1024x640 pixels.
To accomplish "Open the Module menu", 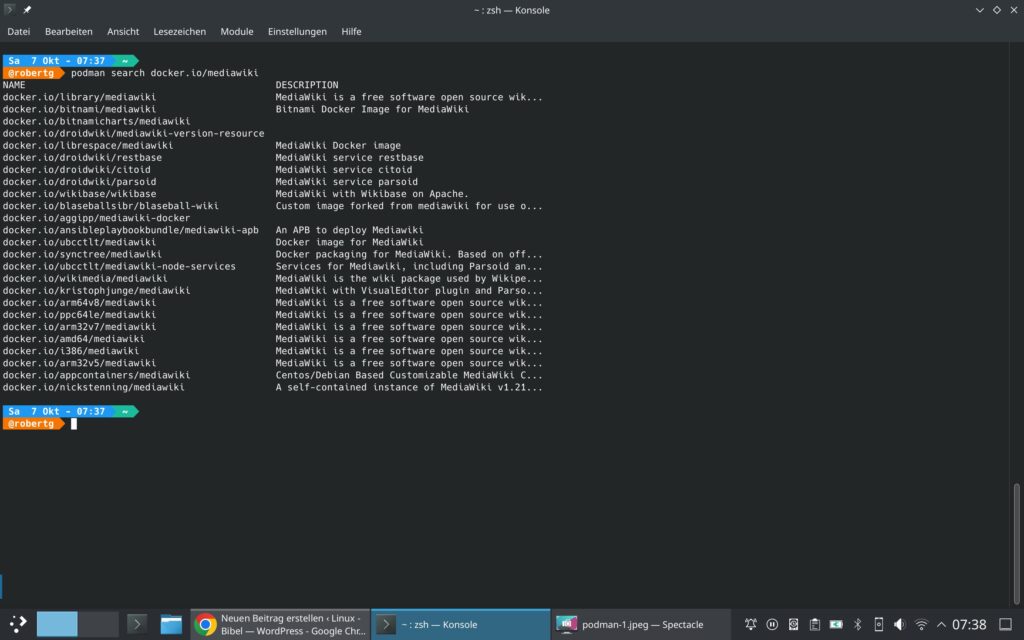I will [x=236, y=31].
